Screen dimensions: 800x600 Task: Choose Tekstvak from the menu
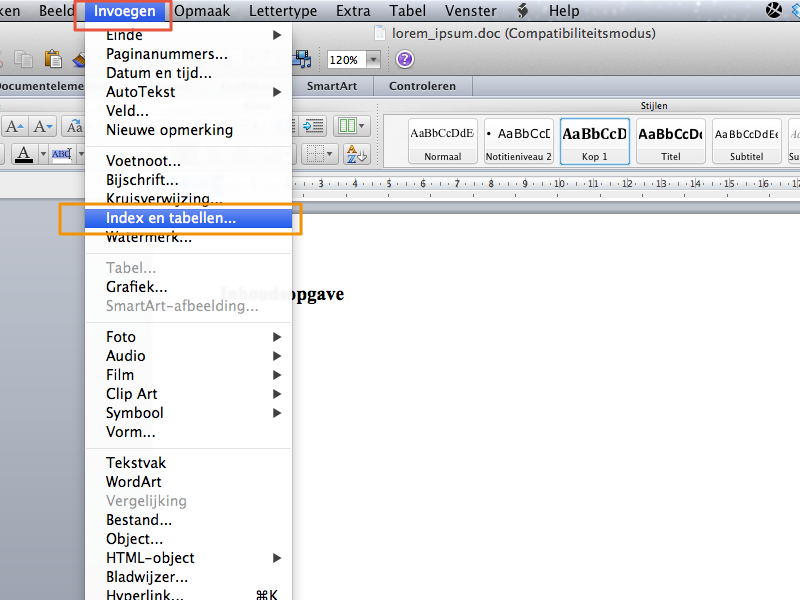[x=188, y=463]
